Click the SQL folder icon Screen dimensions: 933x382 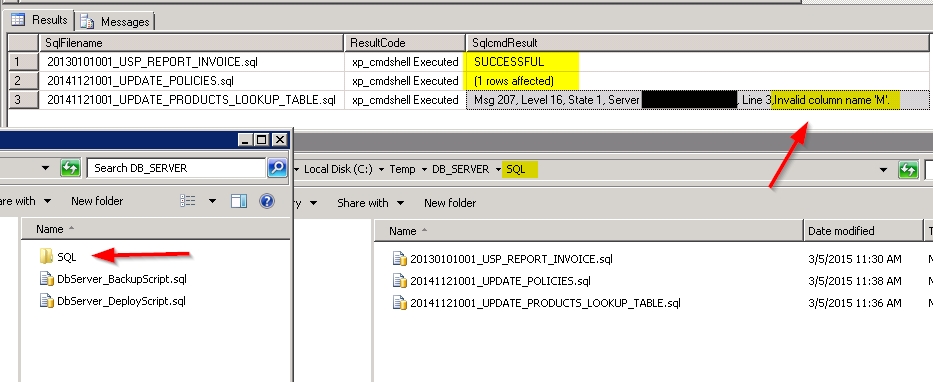point(46,256)
